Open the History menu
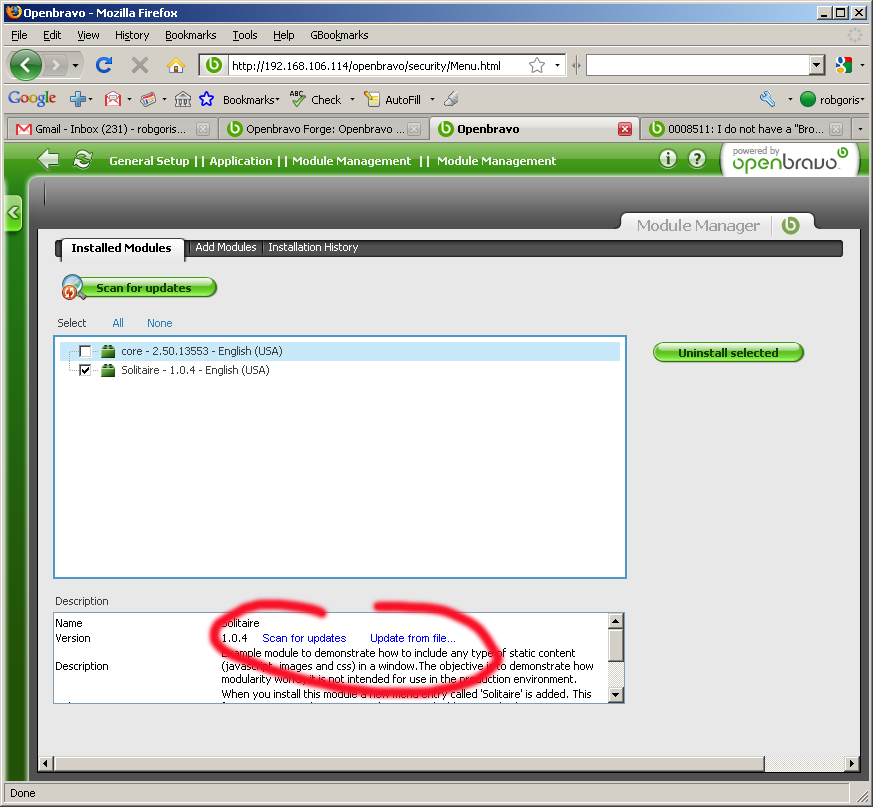Image resolution: width=873 pixels, height=807 pixels. pyautogui.click(x=132, y=35)
